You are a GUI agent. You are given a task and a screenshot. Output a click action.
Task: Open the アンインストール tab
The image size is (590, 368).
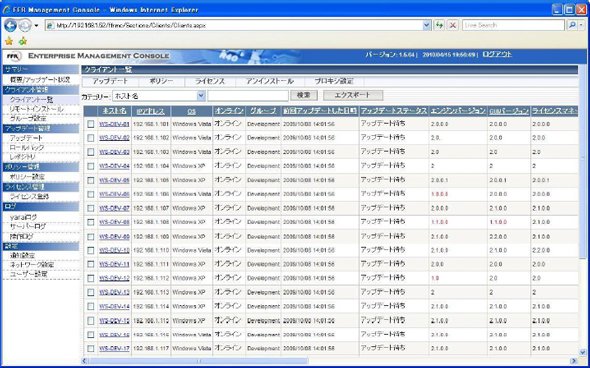(x=270, y=81)
